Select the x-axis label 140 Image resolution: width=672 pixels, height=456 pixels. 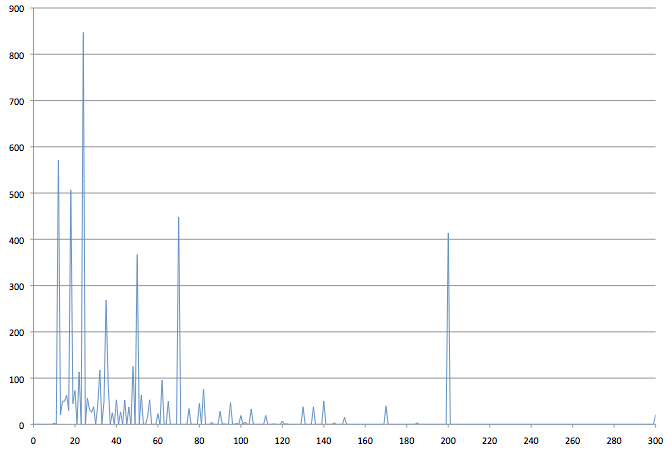324,441
